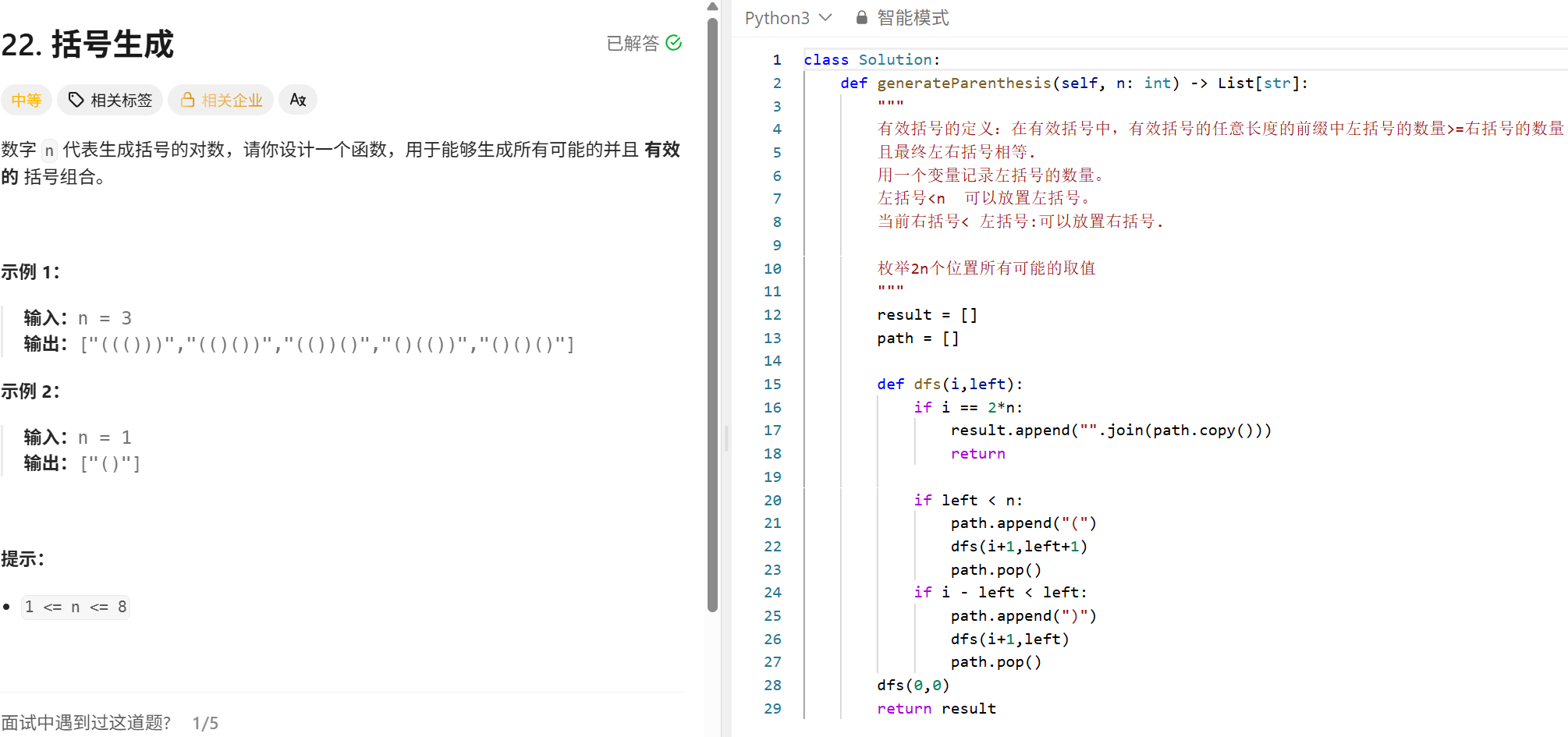Image resolution: width=1568 pixels, height=737 pixels.
Task: Click the problem title 22. 括号生成
Action: 87,44
